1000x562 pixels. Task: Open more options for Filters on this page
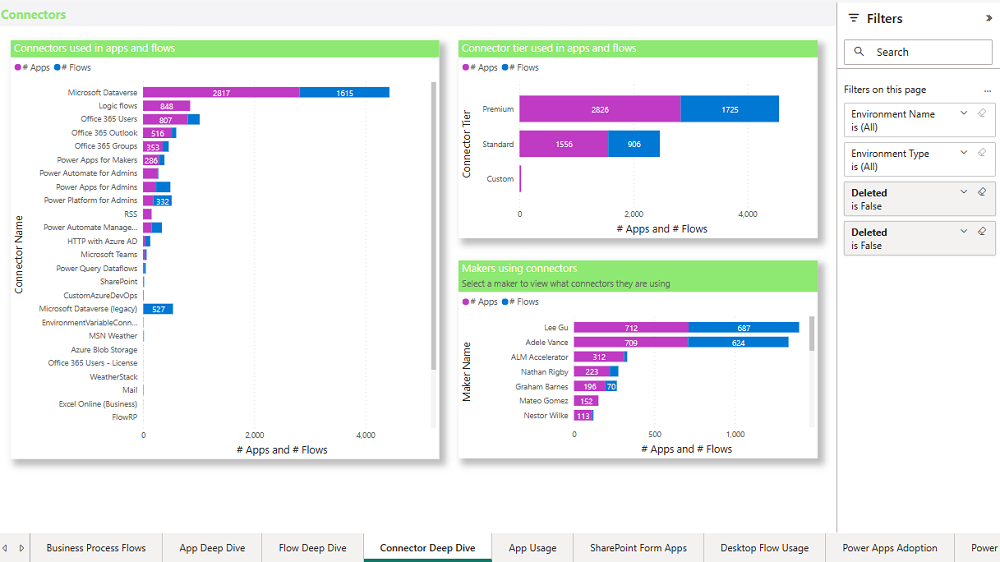click(x=986, y=90)
